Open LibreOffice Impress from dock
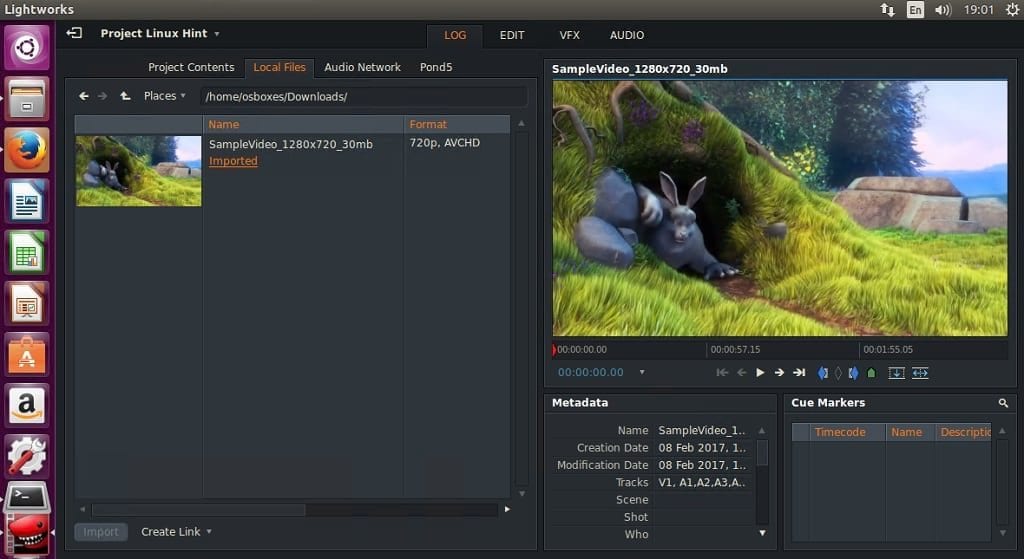This screenshot has height=559, width=1024. (27, 304)
